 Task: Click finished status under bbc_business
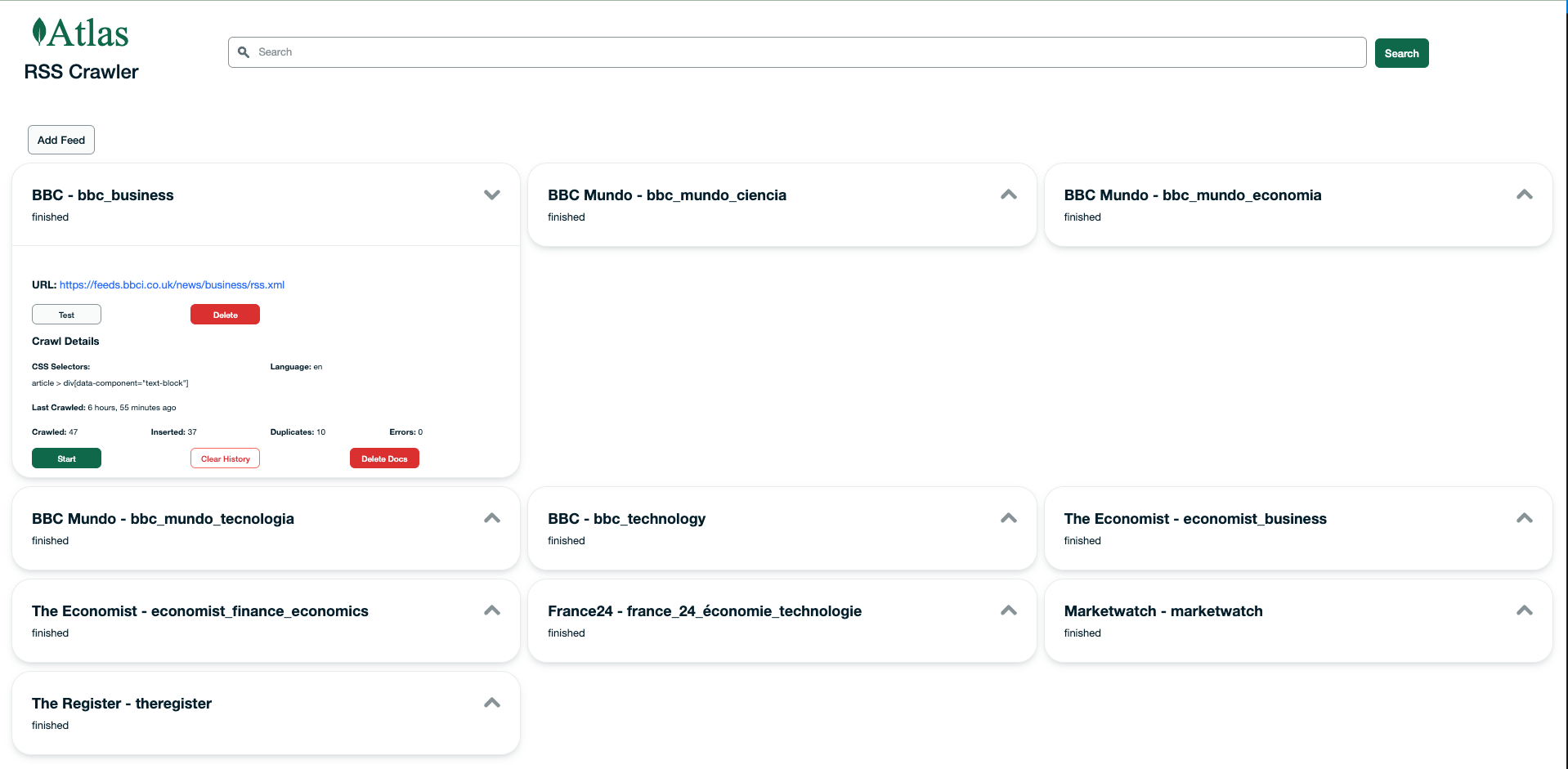click(x=50, y=217)
